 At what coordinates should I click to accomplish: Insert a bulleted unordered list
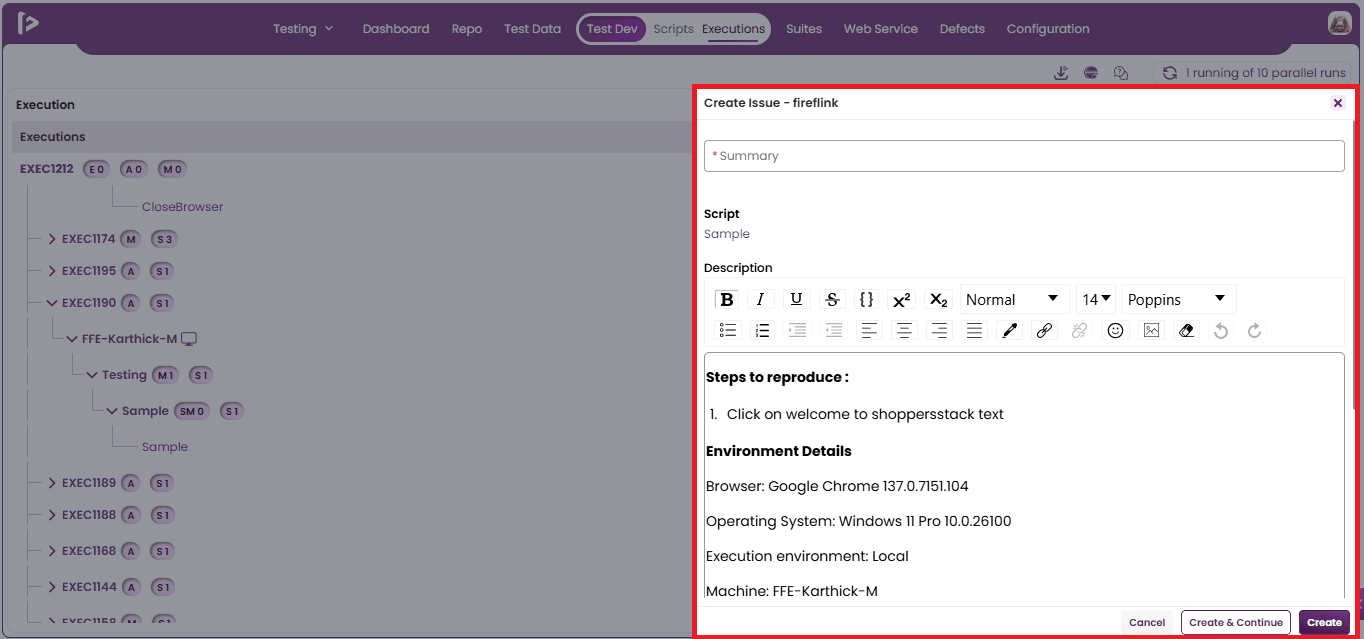tap(728, 330)
